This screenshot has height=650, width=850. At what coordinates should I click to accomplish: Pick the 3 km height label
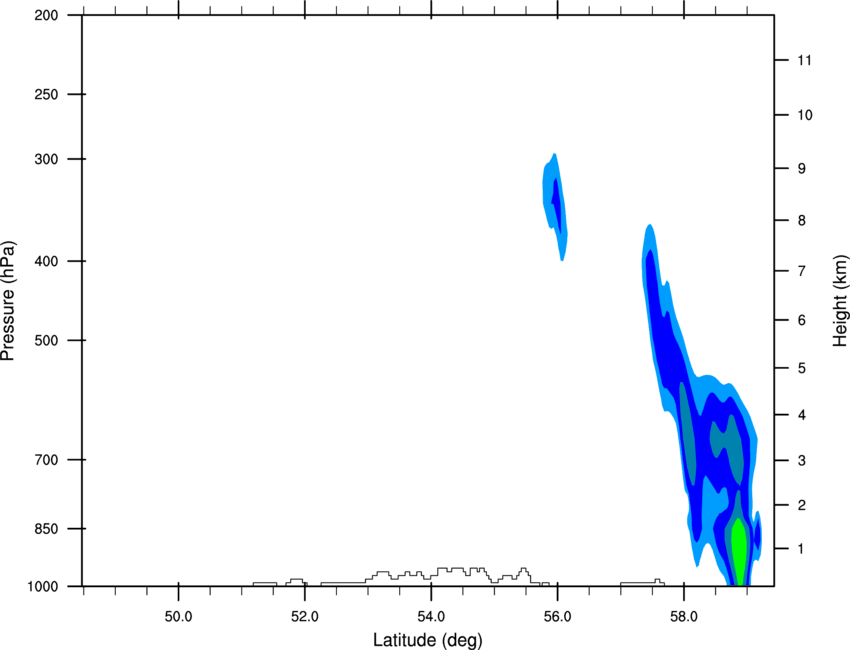[x=801, y=461]
